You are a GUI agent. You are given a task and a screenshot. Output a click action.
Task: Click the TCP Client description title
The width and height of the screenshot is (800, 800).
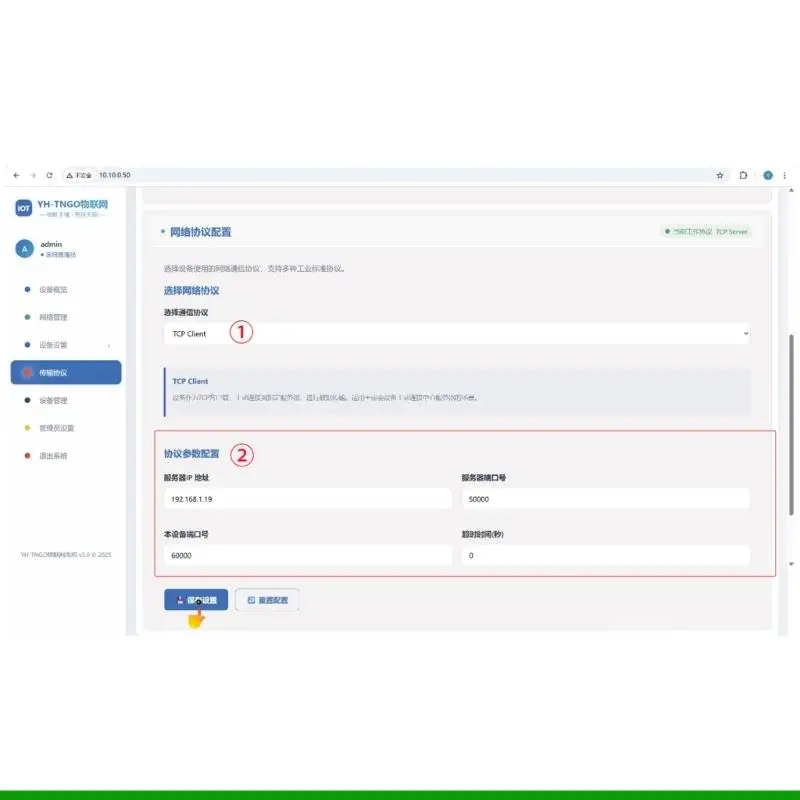[x=190, y=381]
